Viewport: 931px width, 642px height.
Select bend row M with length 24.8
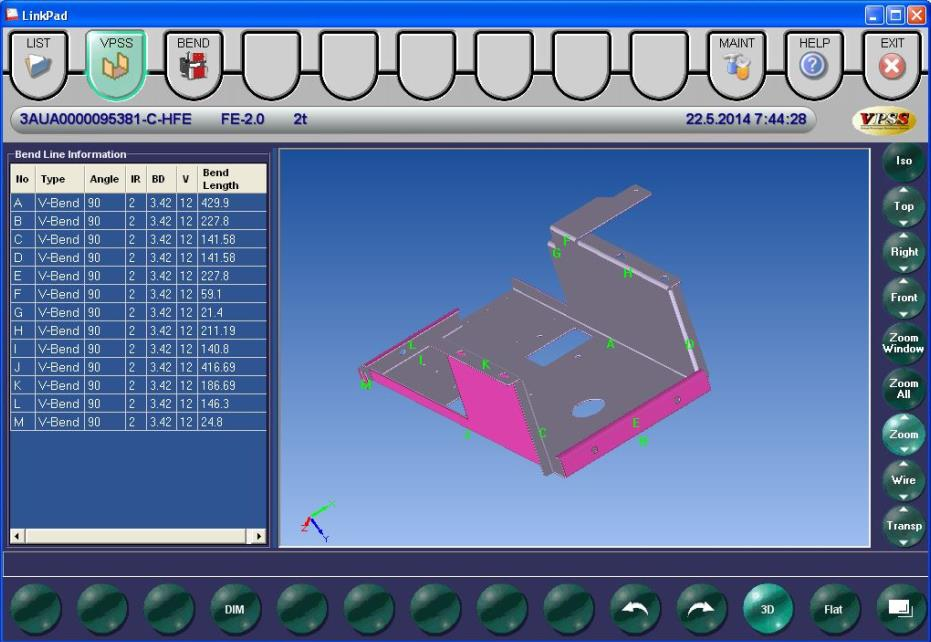(x=138, y=422)
